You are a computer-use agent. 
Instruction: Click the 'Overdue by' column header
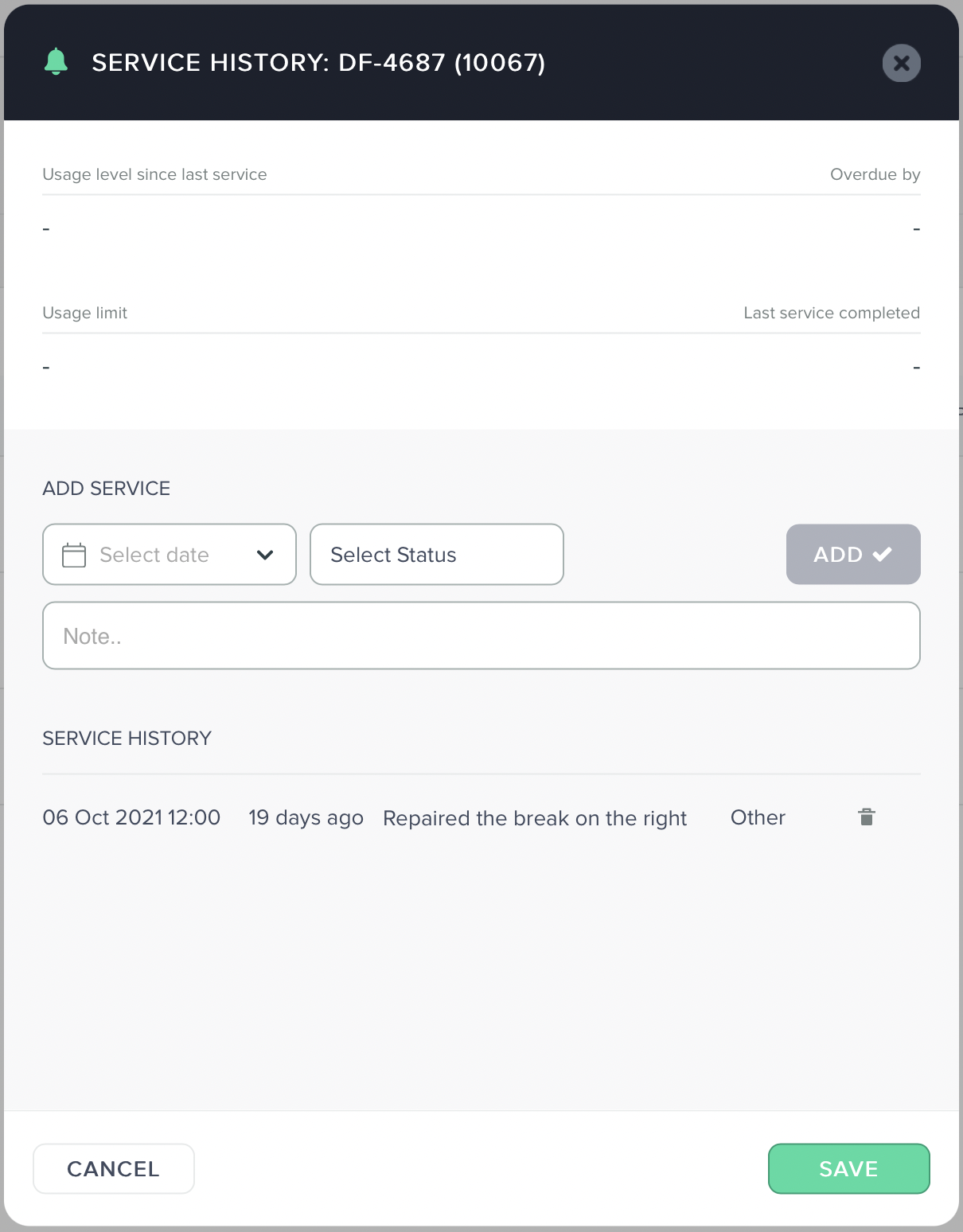click(x=875, y=174)
